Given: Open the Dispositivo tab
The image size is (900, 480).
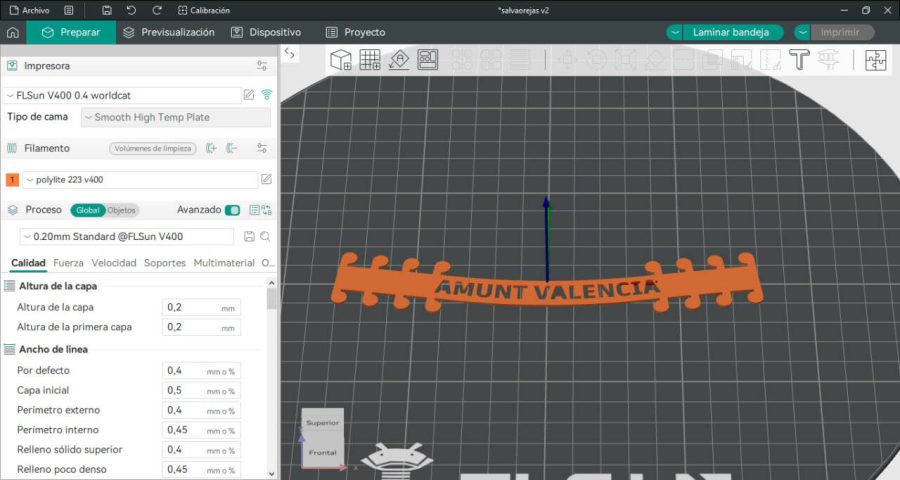Looking at the screenshot, I should coord(266,32).
